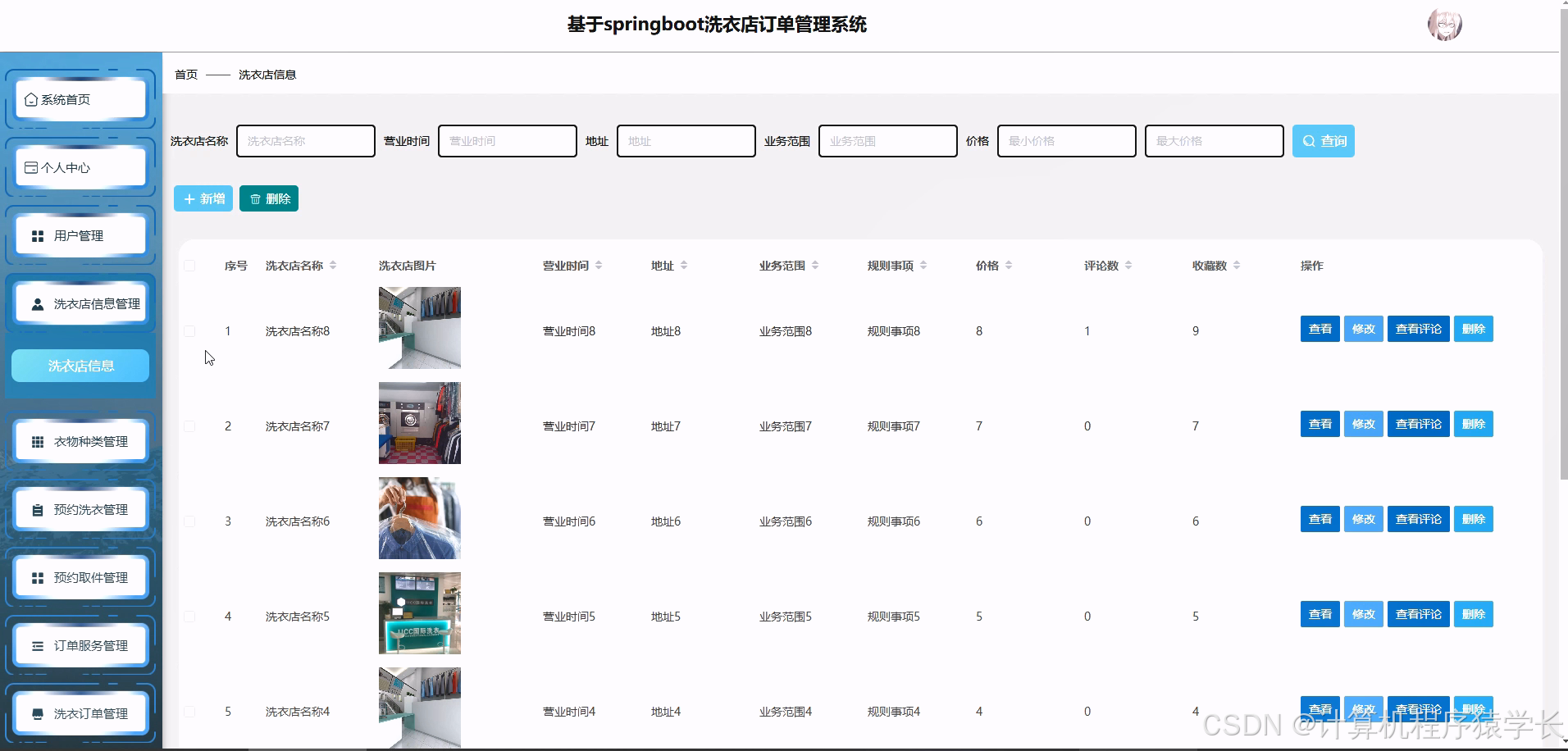The width and height of the screenshot is (1568, 751).
Task: Tick the checkbox for row 洗衣店名称4
Action: [189, 712]
